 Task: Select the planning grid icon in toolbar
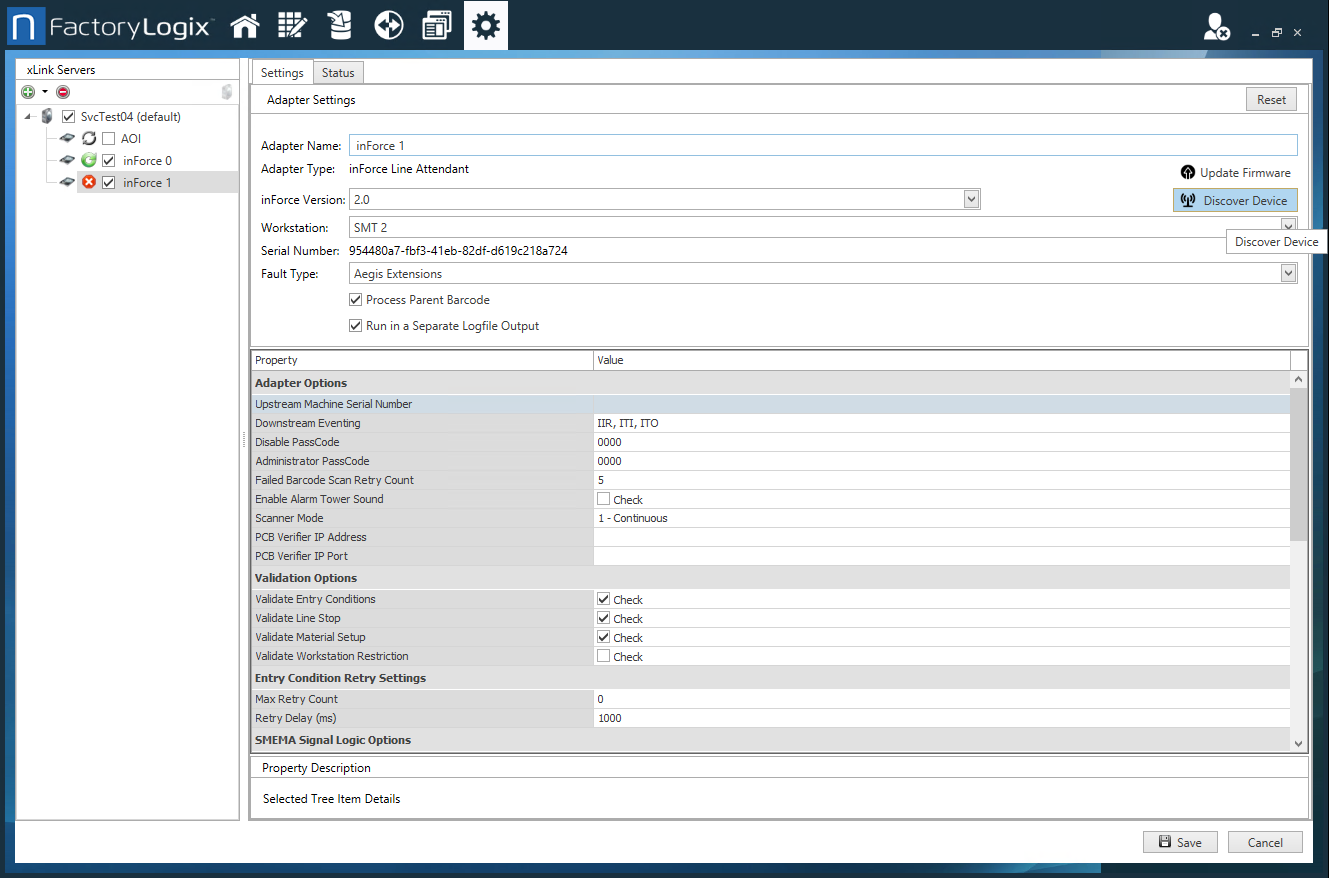coord(293,24)
